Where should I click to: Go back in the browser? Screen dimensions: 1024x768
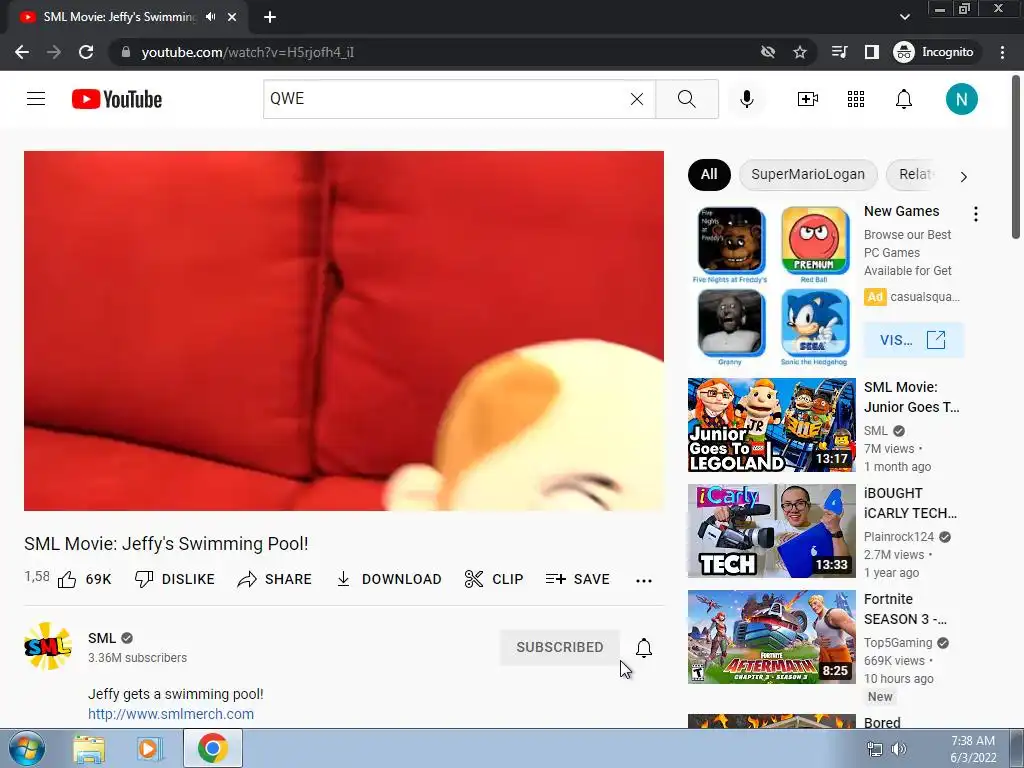click(22, 52)
